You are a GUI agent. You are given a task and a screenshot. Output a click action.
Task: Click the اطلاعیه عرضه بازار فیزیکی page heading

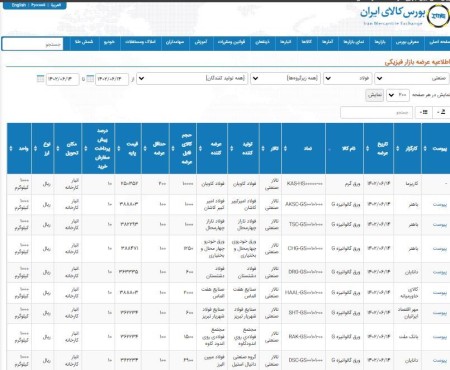(417, 62)
